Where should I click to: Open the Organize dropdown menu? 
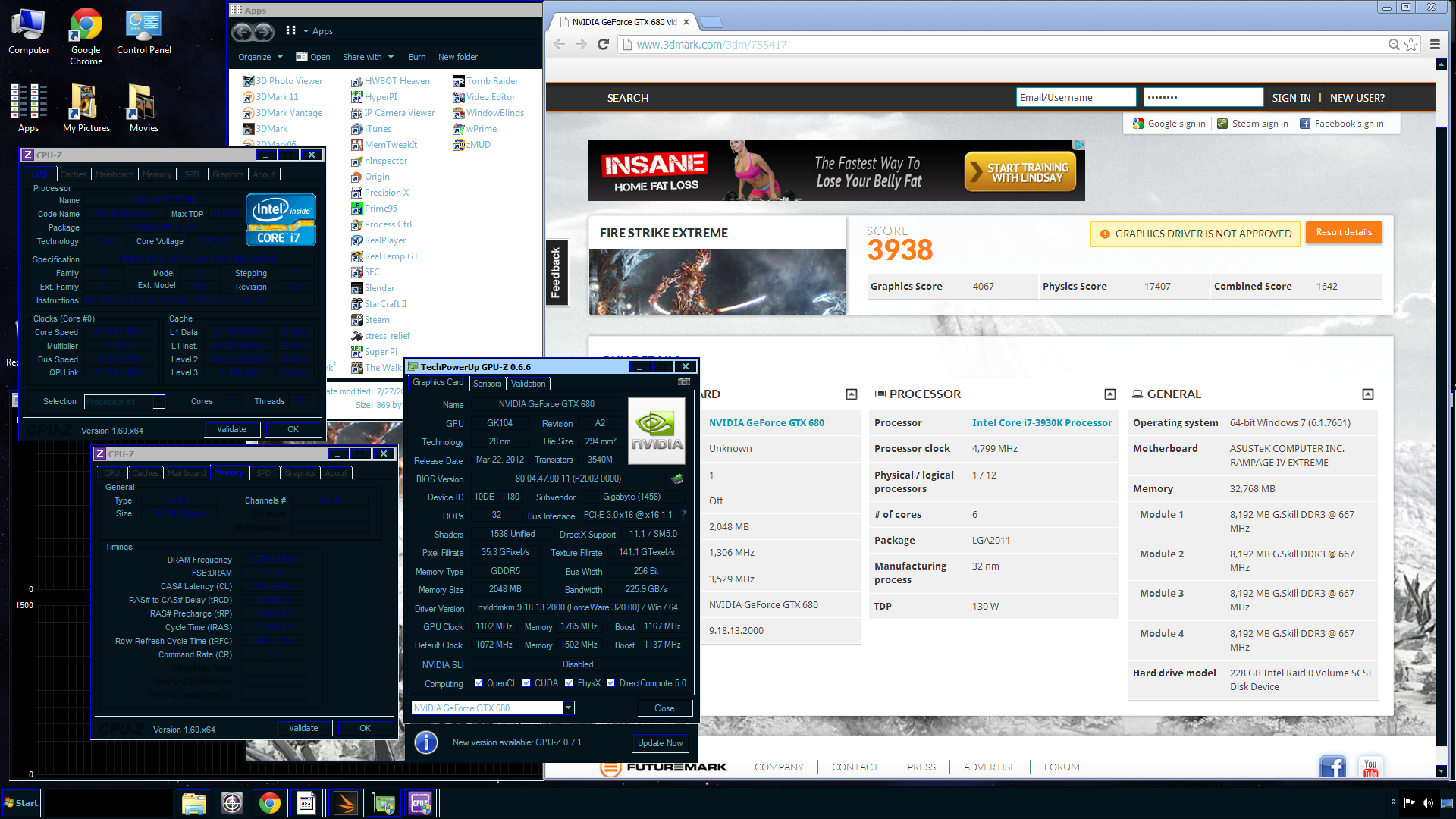pos(260,57)
